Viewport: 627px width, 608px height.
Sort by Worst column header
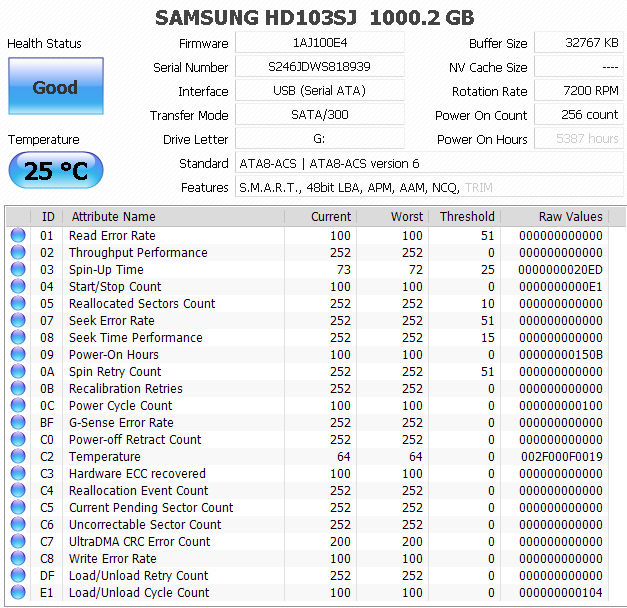click(x=392, y=216)
